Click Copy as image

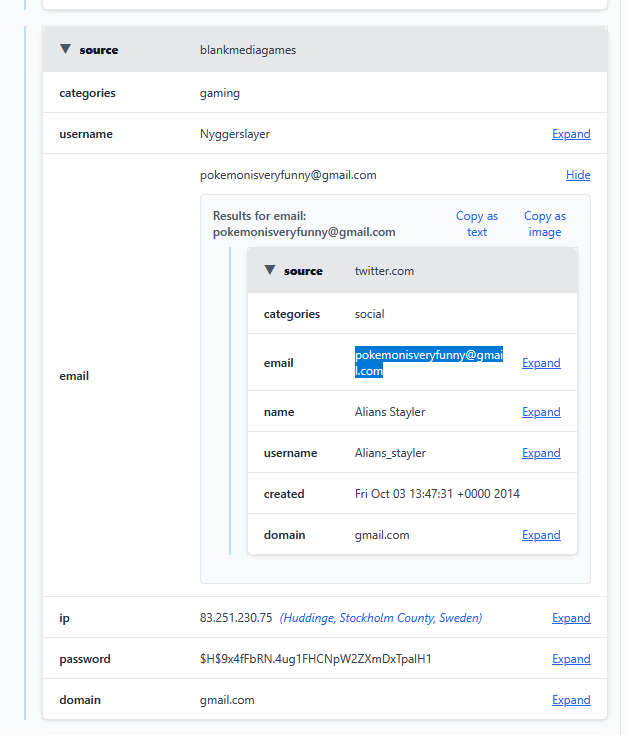coord(545,224)
